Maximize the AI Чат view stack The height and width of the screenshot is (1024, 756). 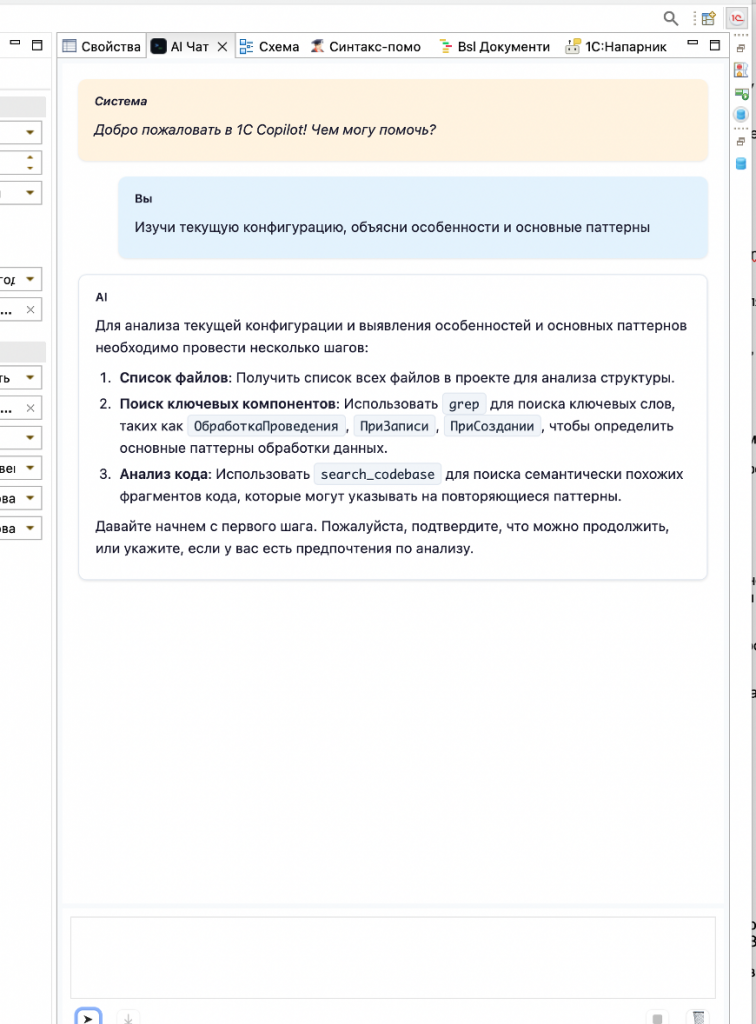coord(715,45)
